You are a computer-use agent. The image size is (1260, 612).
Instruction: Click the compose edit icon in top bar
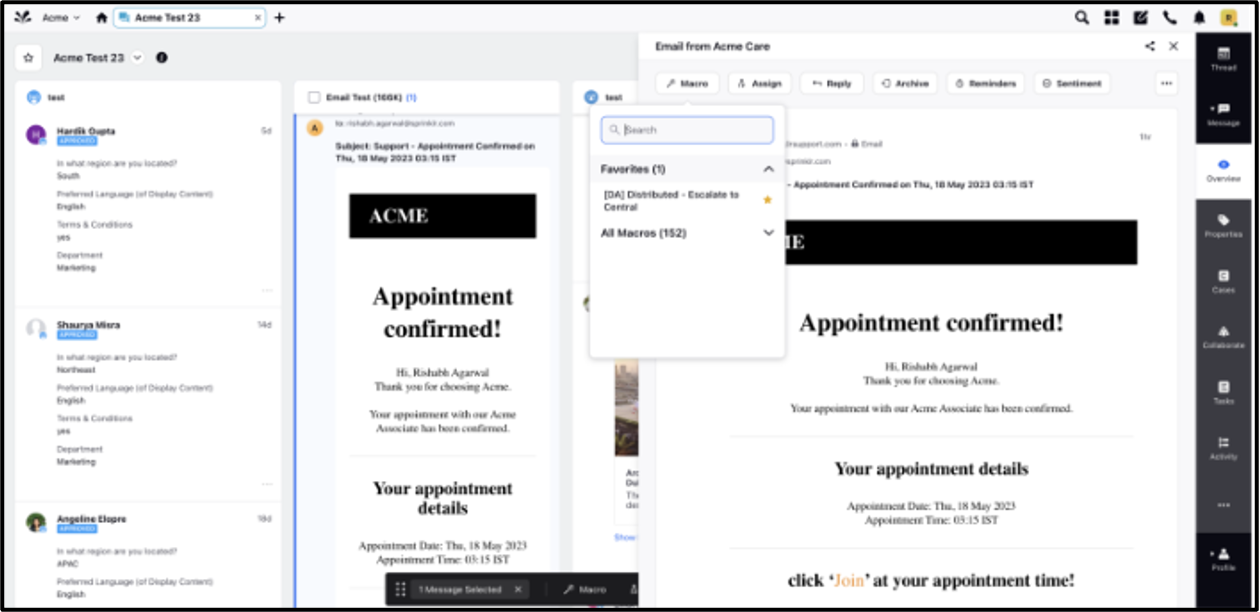[1140, 18]
